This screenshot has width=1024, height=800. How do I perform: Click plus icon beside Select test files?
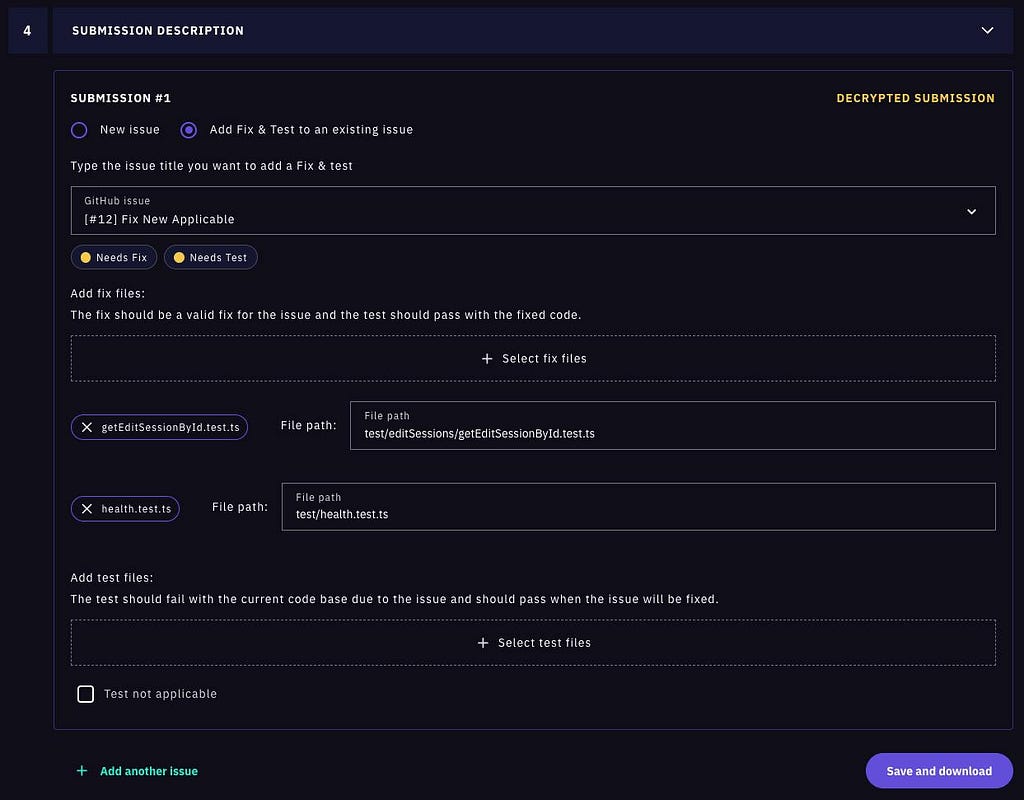coord(483,643)
